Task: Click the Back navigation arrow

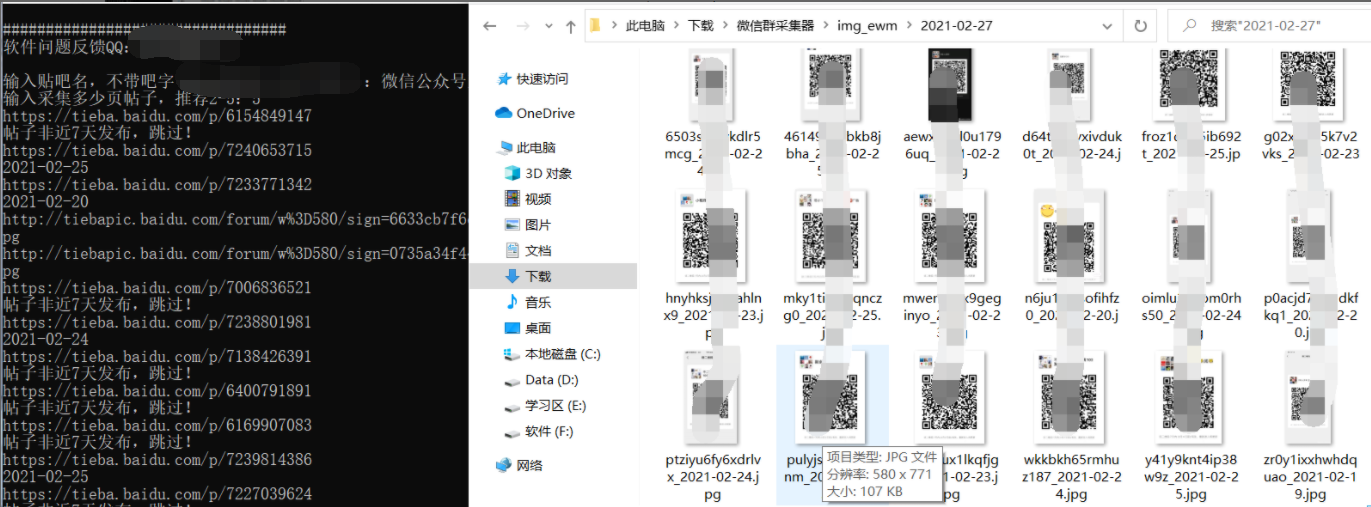Action: point(490,26)
